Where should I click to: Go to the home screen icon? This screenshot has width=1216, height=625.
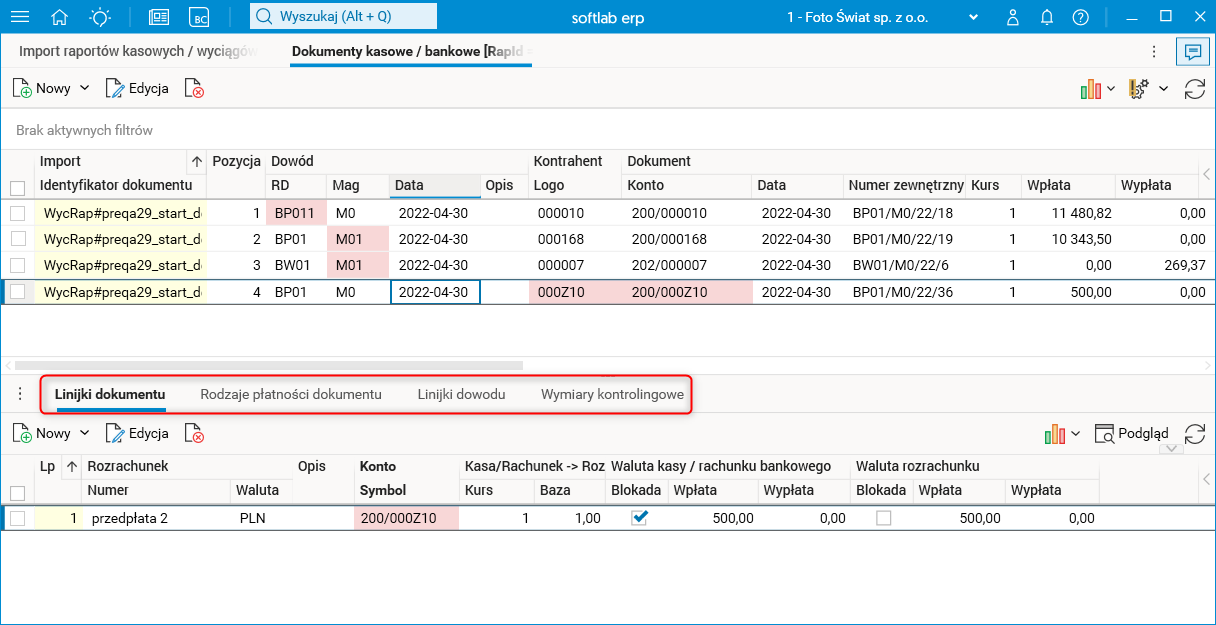[60, 17]
